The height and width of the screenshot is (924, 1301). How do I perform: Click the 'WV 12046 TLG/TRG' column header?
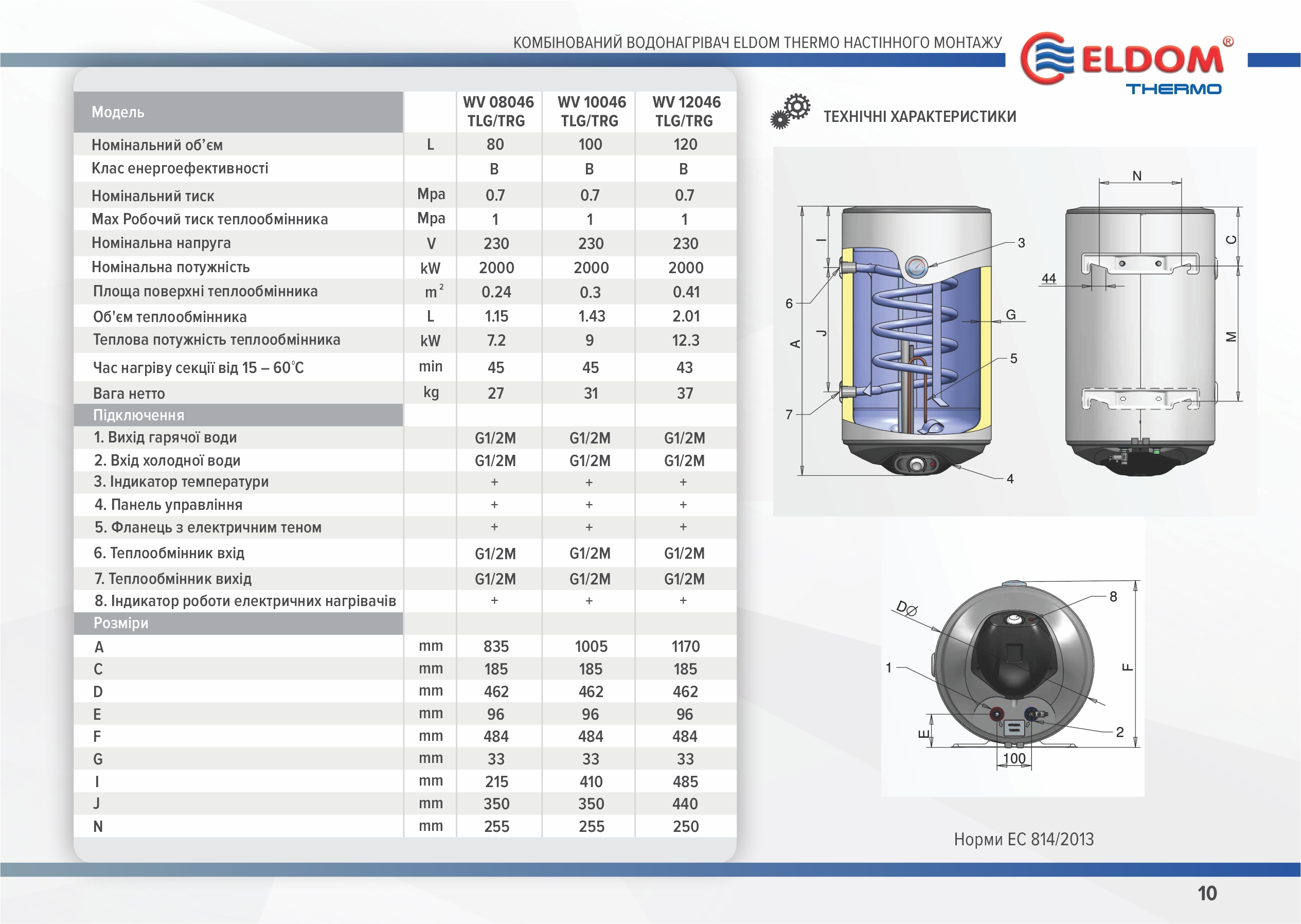686,112
